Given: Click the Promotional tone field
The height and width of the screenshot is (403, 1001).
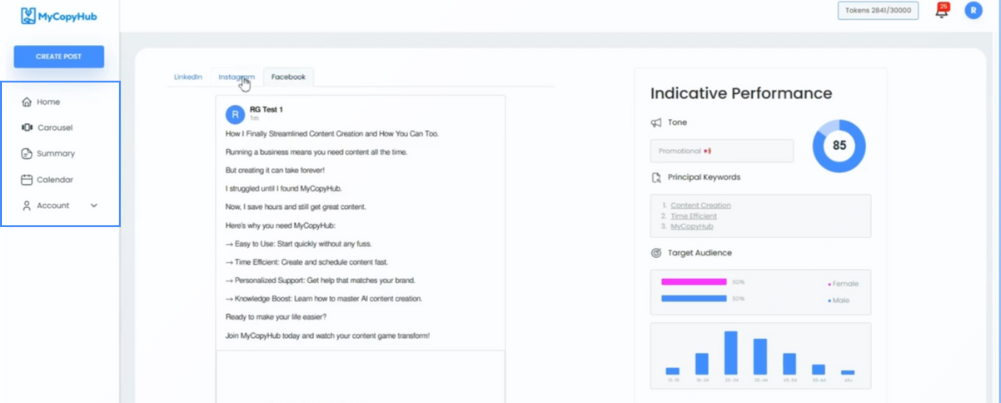Looking at the screenshot, I should (722, 151).
